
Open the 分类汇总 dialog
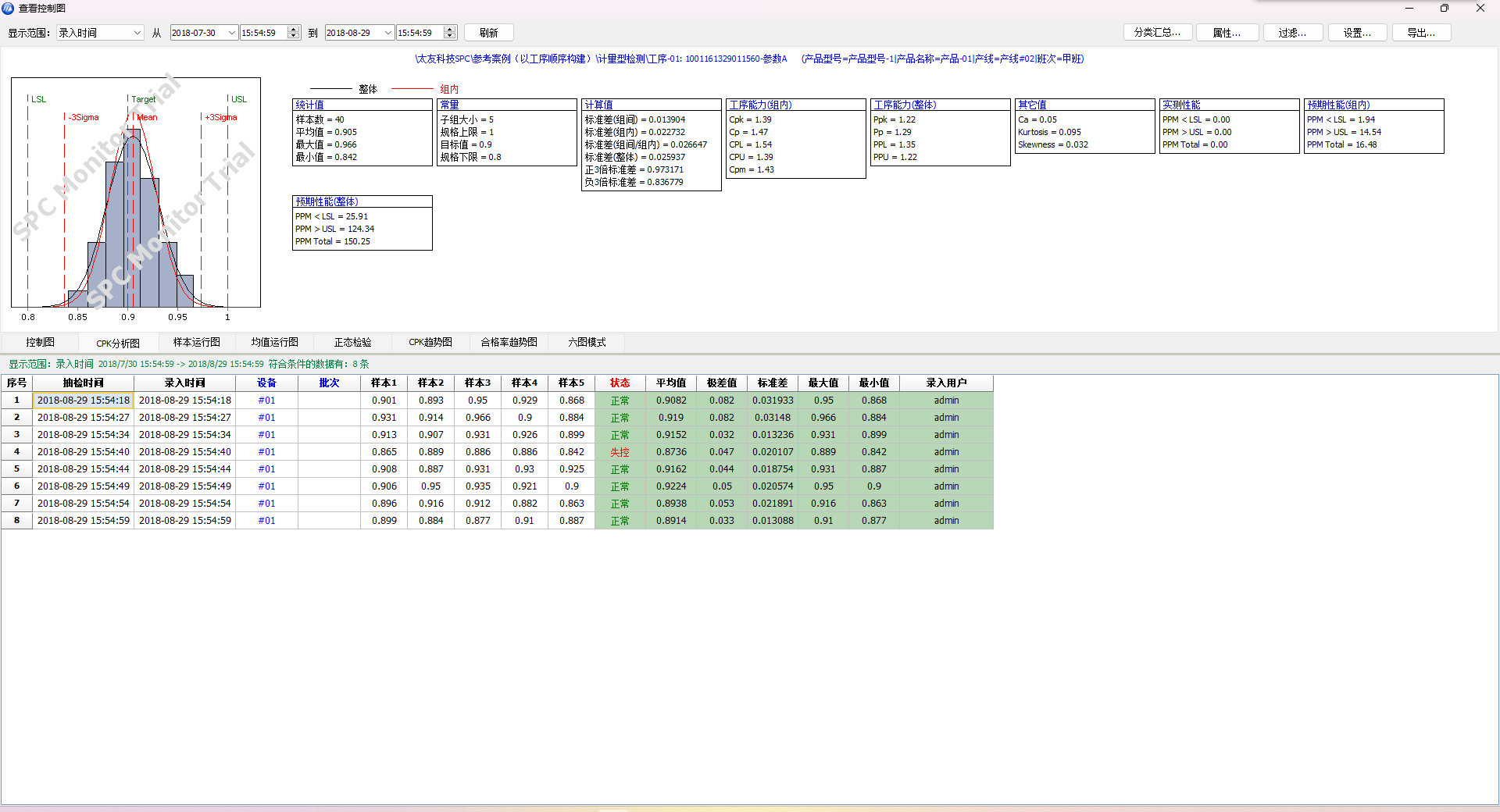1157,33
